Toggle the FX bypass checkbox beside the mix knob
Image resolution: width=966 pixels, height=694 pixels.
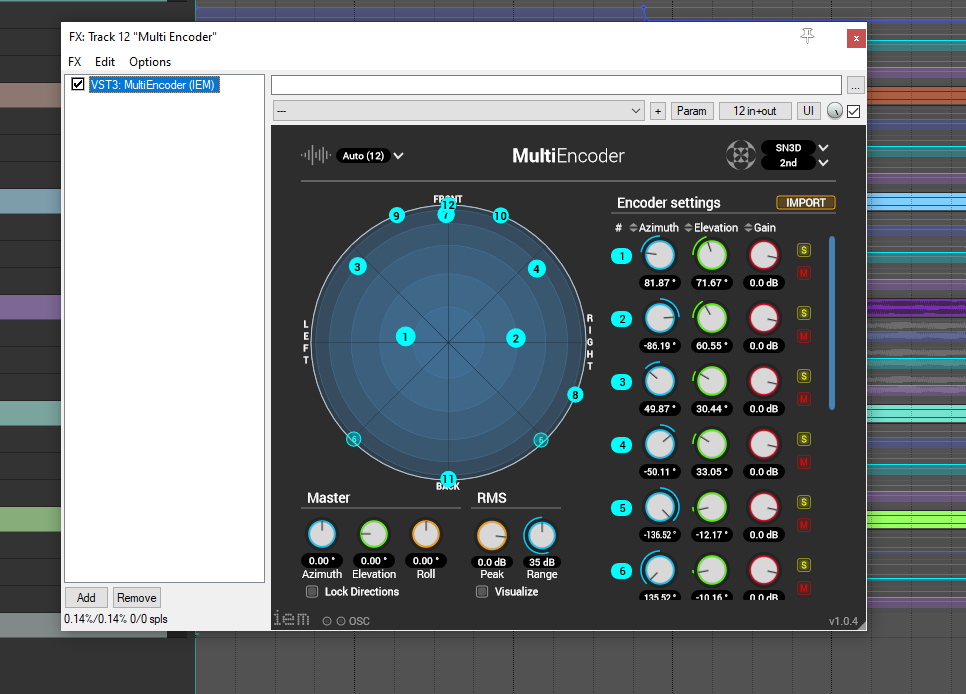853,112
